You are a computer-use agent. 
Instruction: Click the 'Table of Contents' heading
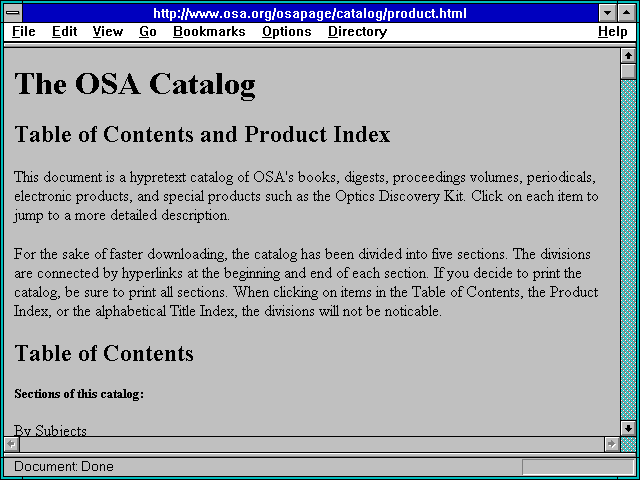(104, 353)
